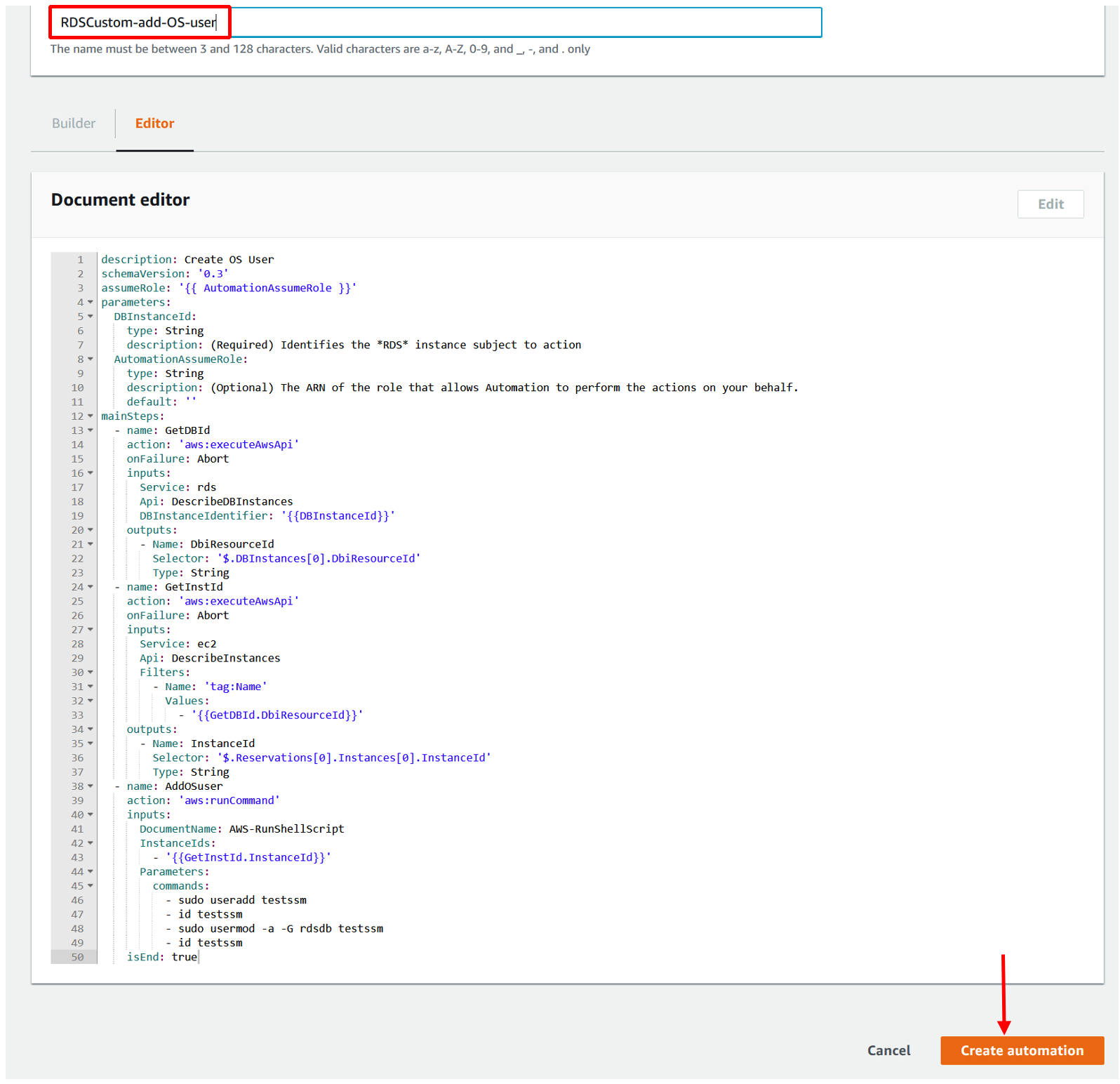This screenshot has width=1120, height=1084.
Task: Click the 'Type: String' line on line 37
Action: 191,772
